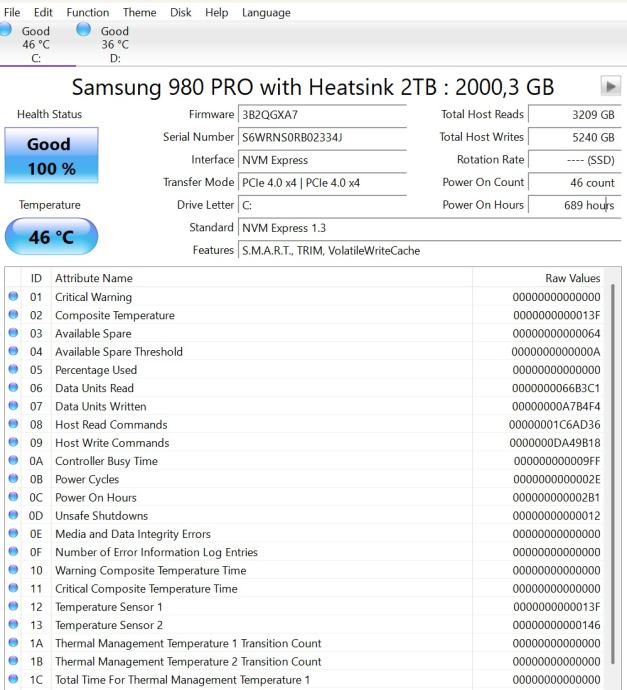The width and height of the screenshot is (627, 690).
Task: Click the next disk arrow button
Action: click(x=611, y=86)
